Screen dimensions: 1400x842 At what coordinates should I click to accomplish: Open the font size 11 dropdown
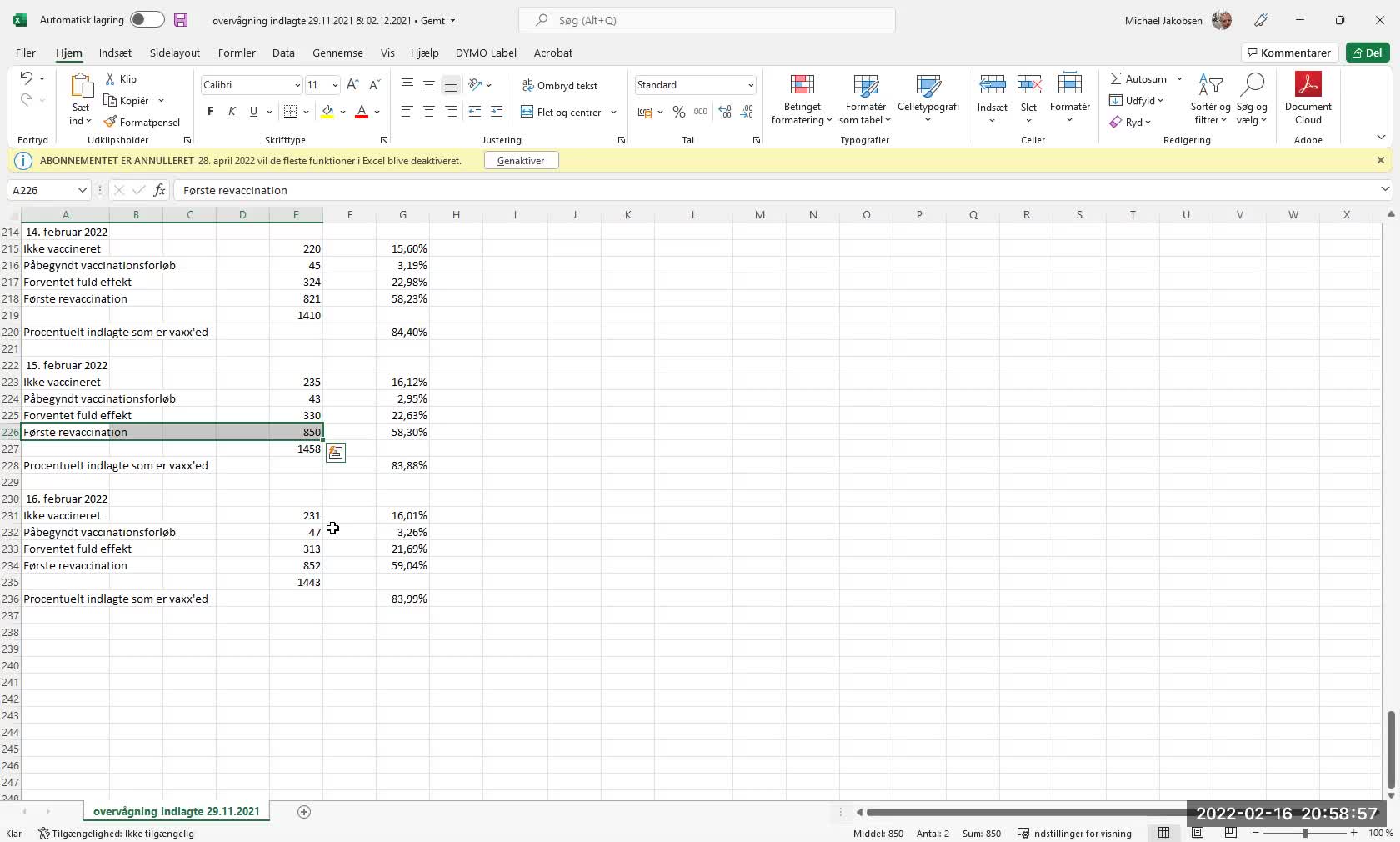click(335, 85)
